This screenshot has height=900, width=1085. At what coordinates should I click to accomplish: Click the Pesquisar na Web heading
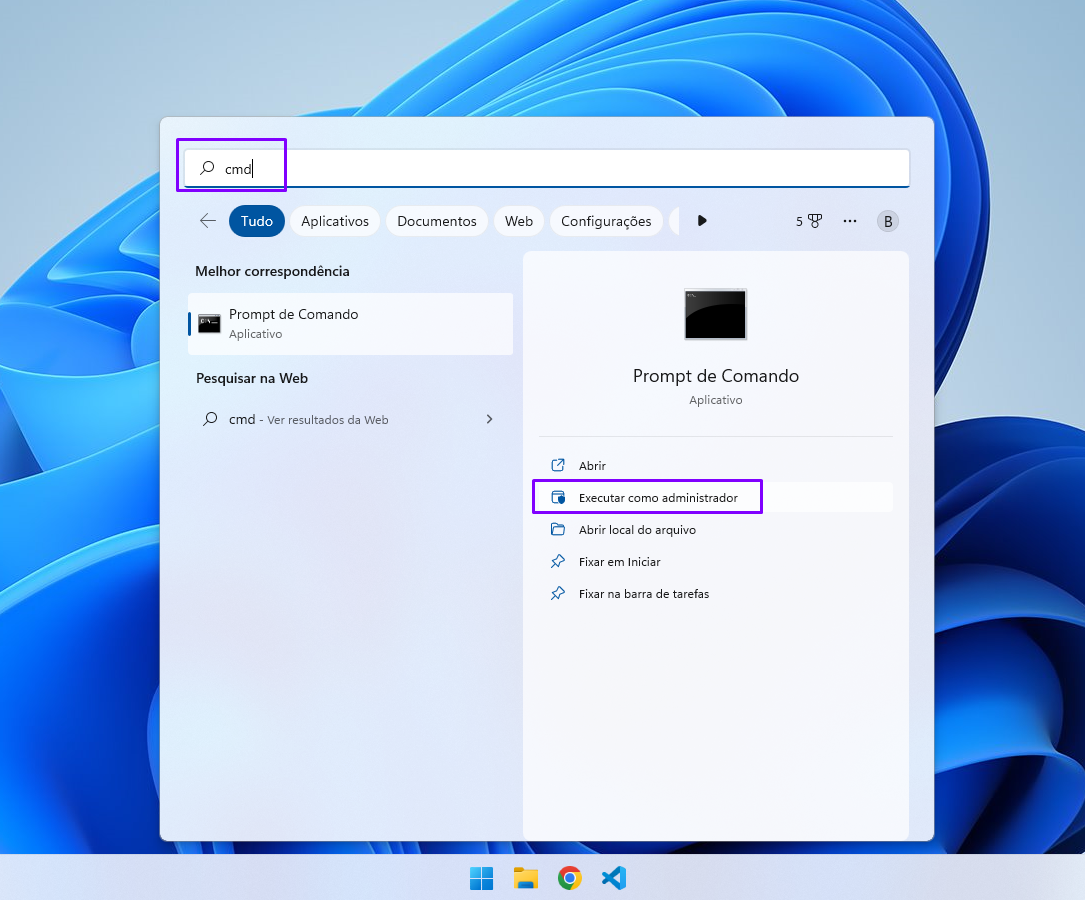(x=252, y=378)
